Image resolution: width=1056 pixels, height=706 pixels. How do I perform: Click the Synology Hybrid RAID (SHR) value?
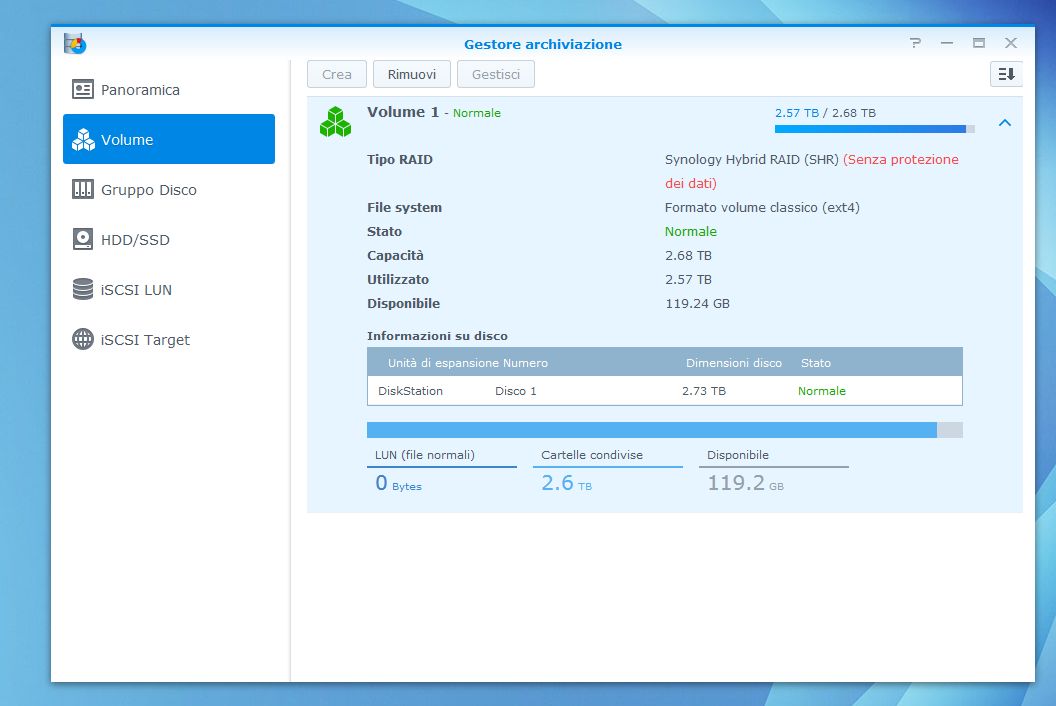click(752, 160)
